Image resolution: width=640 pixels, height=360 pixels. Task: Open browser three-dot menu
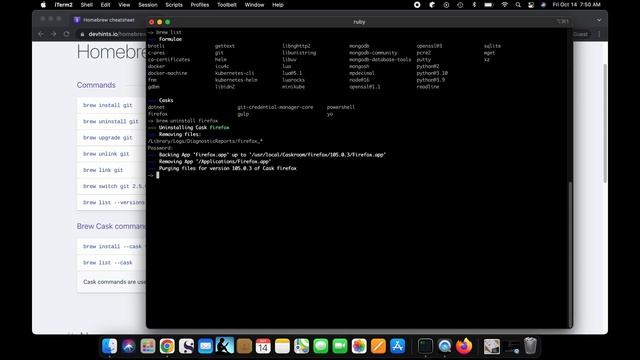599,34
